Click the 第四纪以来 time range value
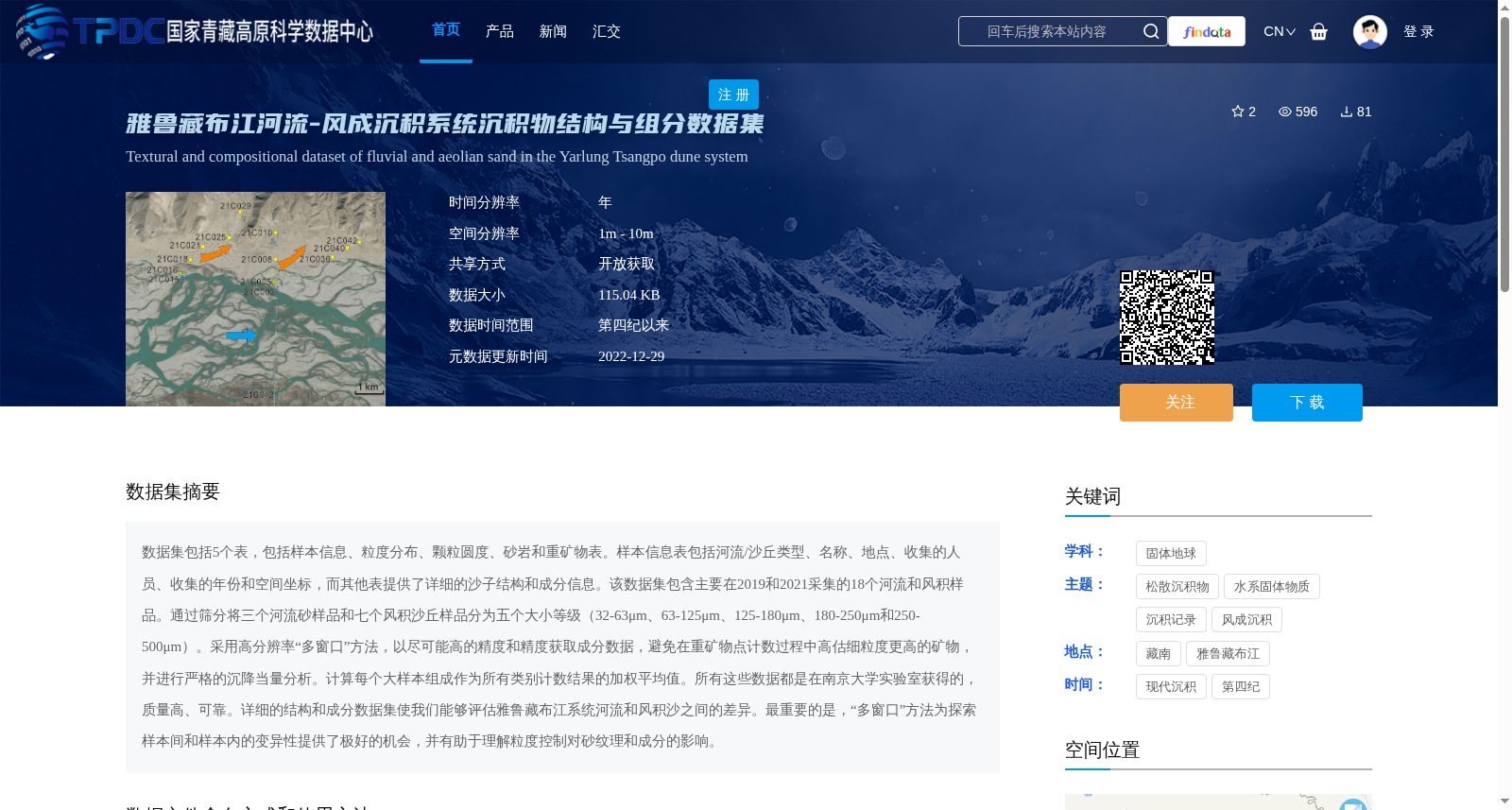The image size is (1512, 810). tap(633, 325)
